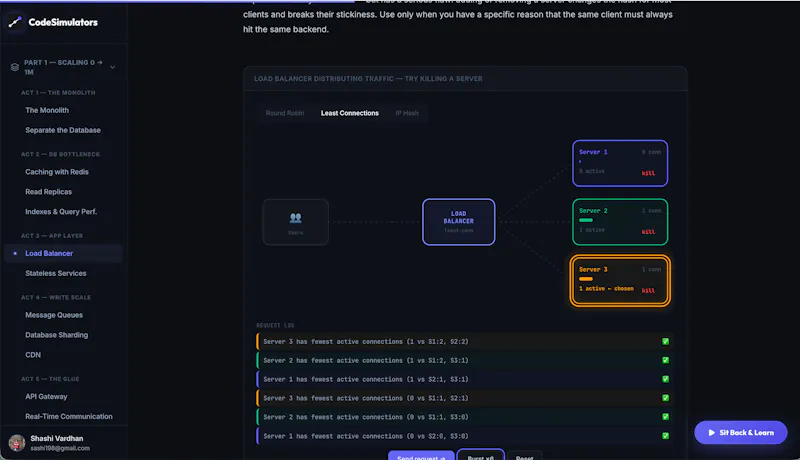Click log text 'Server 3 has fewest active connections (0 vs S1:1, S2:1)'
The height and width of the screenshot is (460, 800).
point(366,398)
